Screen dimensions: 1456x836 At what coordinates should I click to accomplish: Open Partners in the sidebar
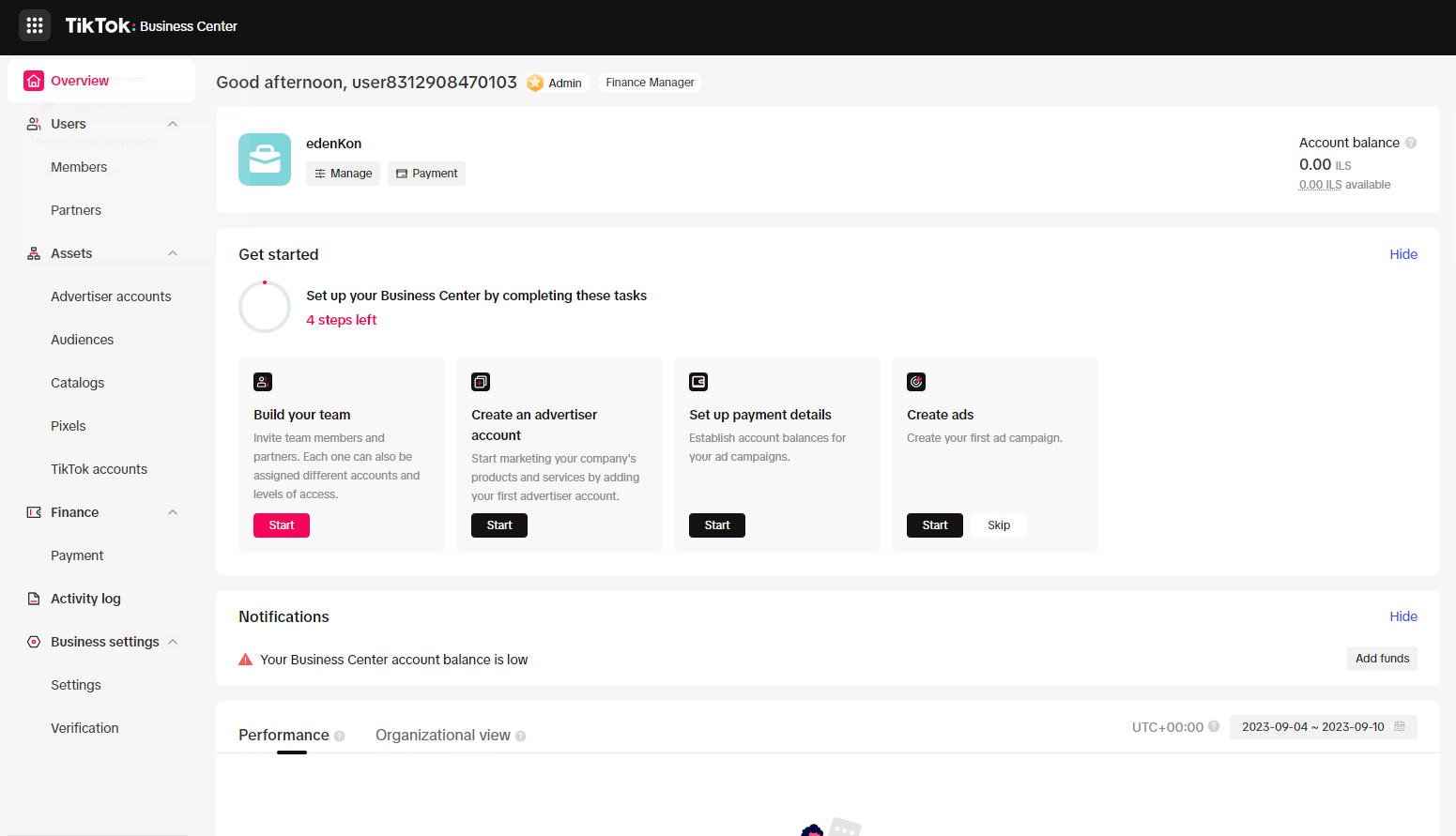point(76,210)
